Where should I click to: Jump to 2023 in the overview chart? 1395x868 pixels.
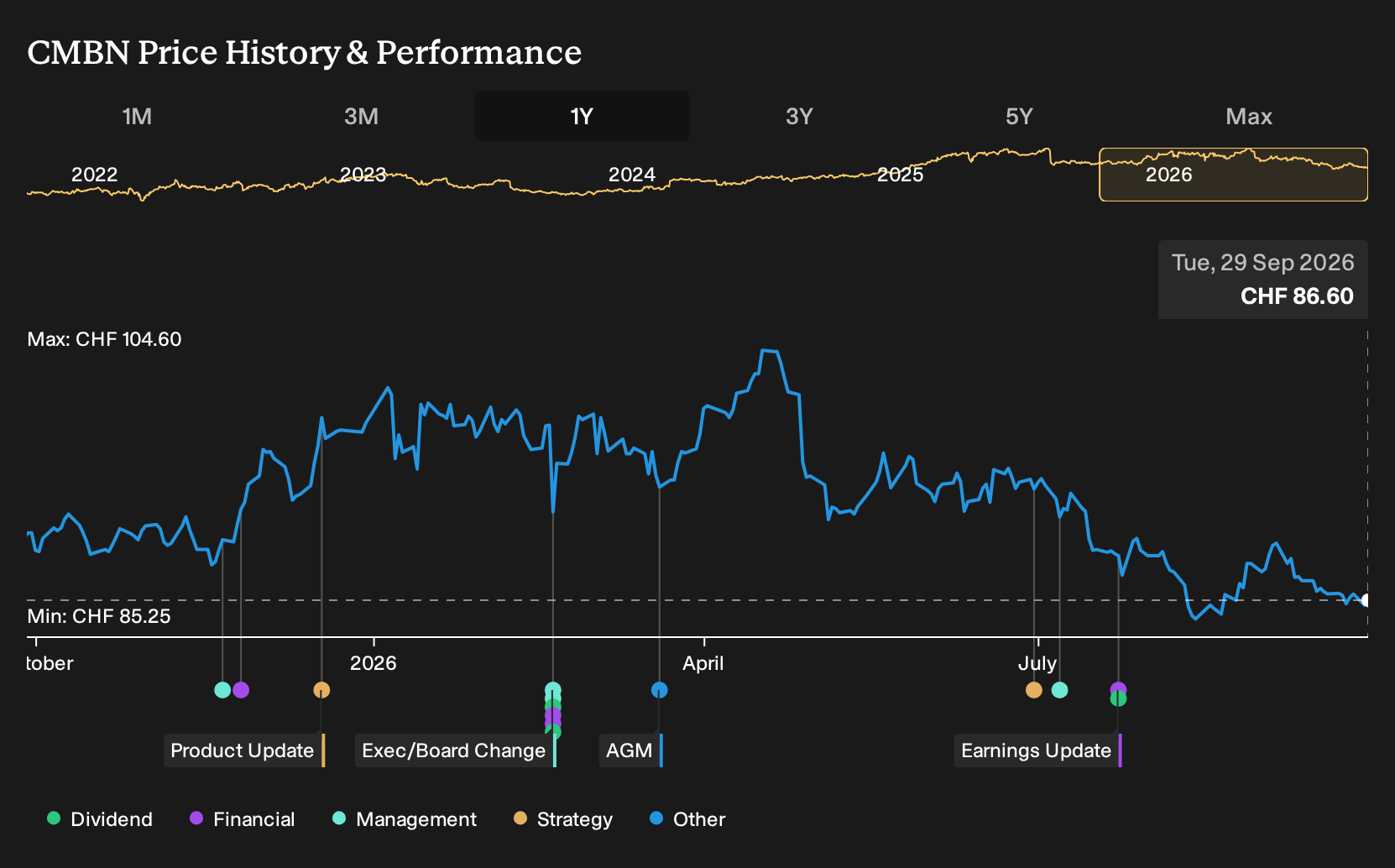pyautogui.click(x=363, y=175)
